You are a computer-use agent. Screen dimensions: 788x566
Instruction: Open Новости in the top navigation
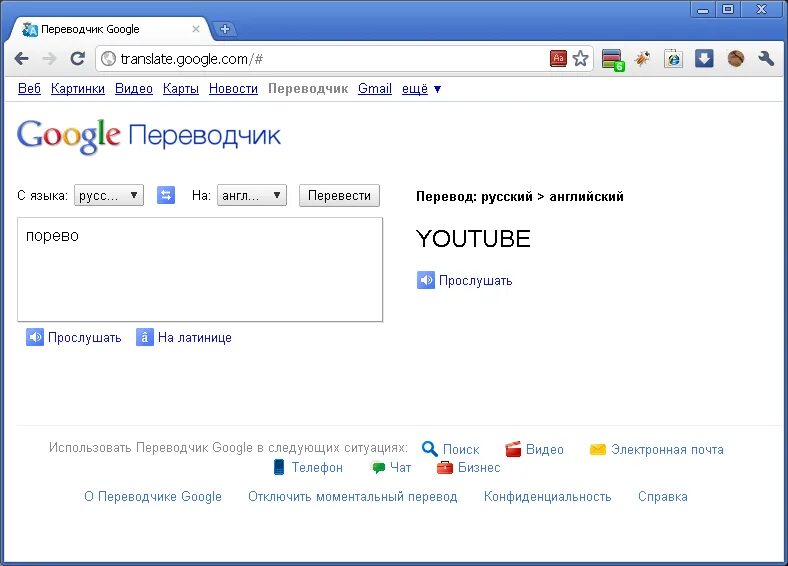tap(233, 88)
